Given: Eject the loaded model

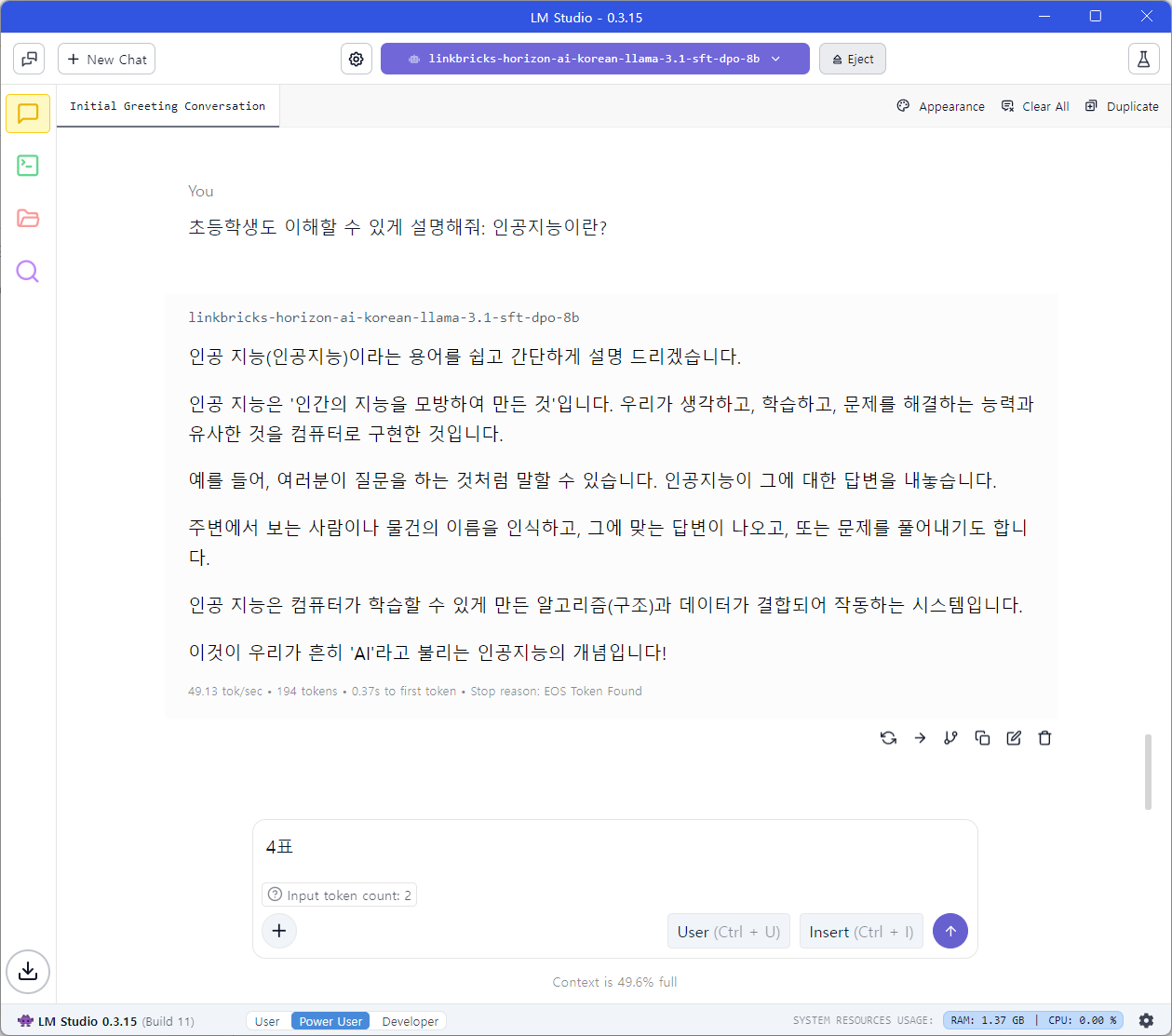Looking at the screenshot, I should coord(853,59).
